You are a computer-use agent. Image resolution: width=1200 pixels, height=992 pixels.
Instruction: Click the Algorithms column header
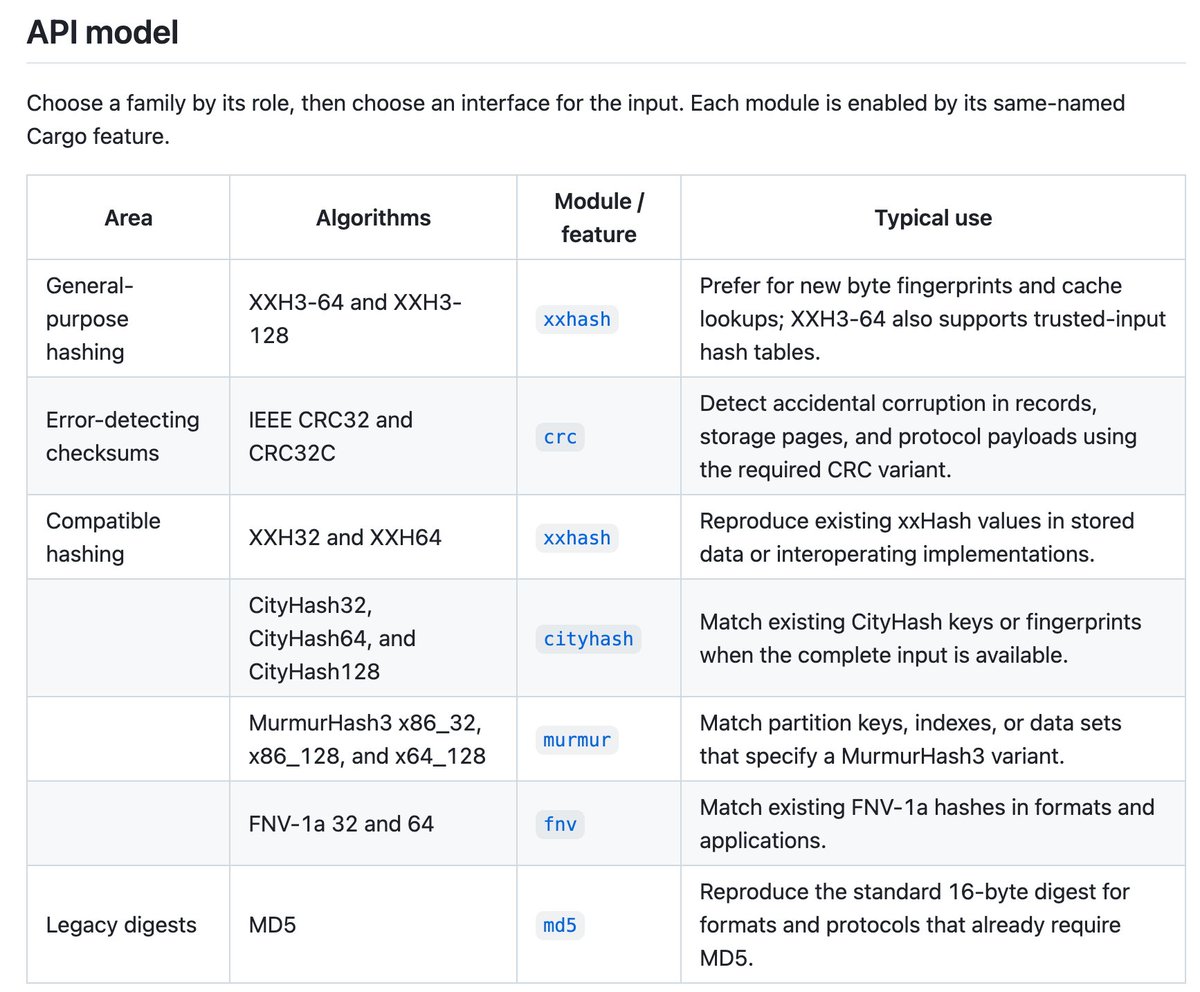tap(373, 218)
